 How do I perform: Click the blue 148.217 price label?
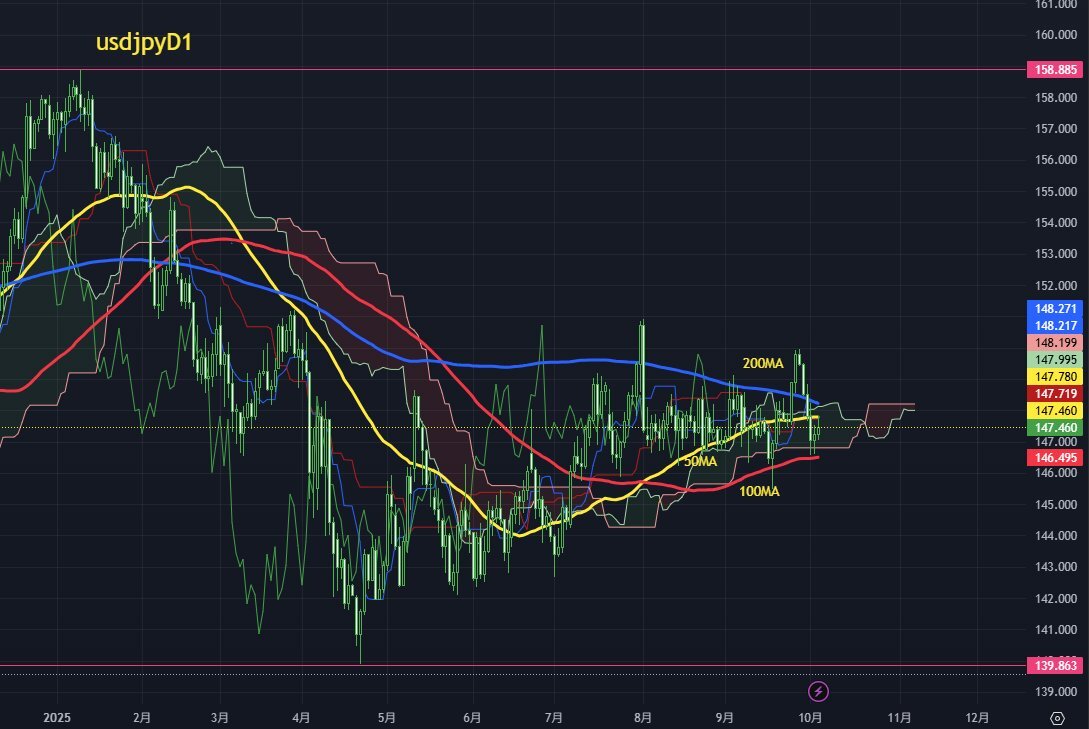tap(1056, 325)
